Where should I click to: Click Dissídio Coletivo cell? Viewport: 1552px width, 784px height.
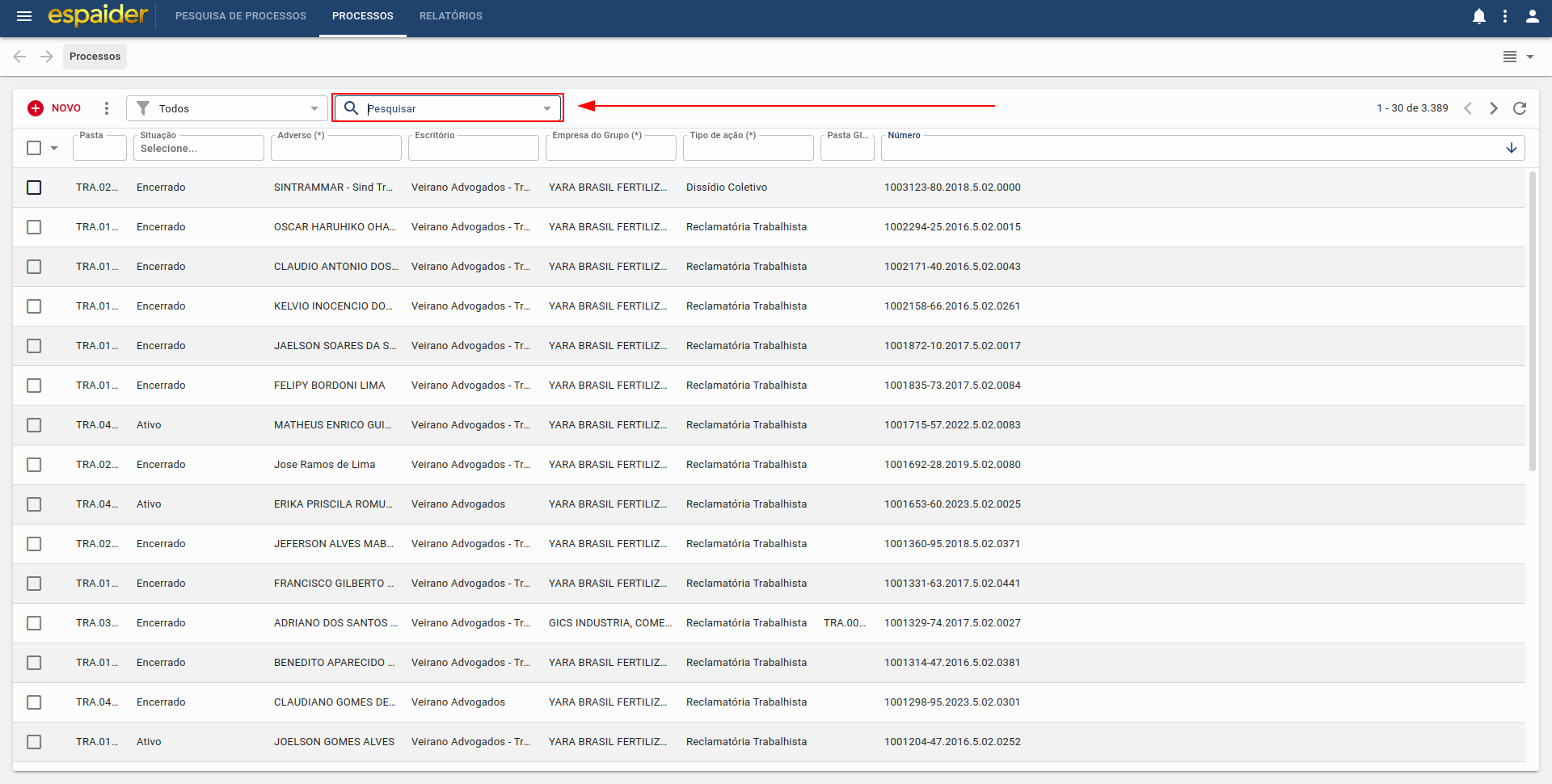[x=727, y=188]
